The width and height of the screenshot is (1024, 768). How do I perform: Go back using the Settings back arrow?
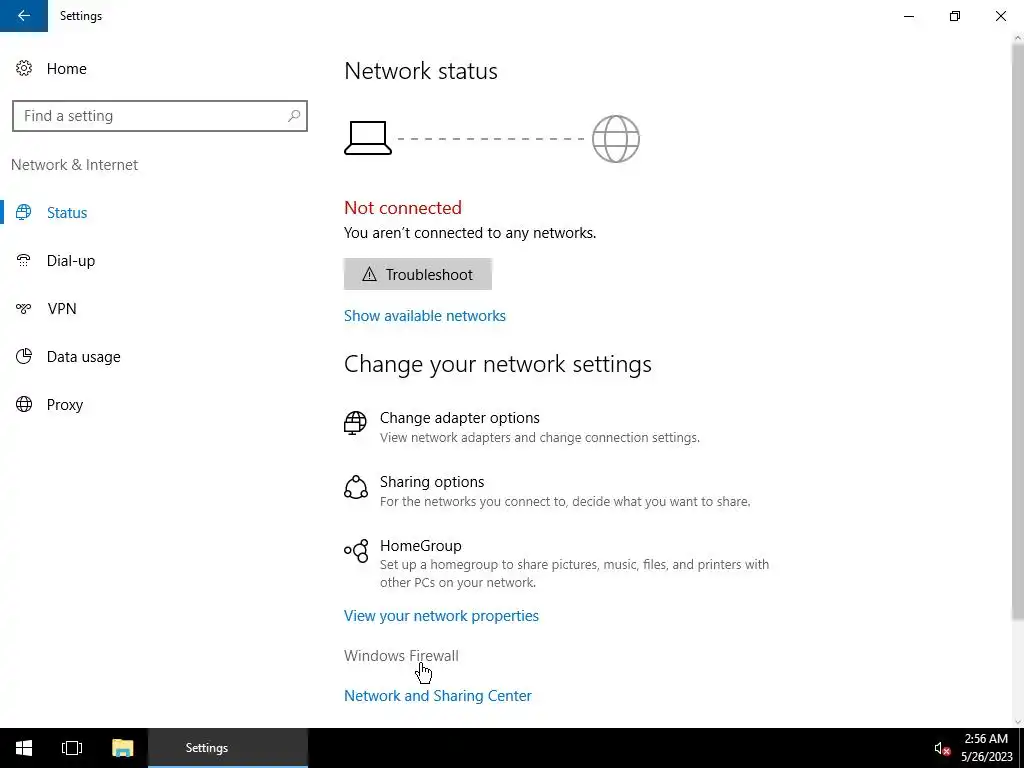point(24,16)
